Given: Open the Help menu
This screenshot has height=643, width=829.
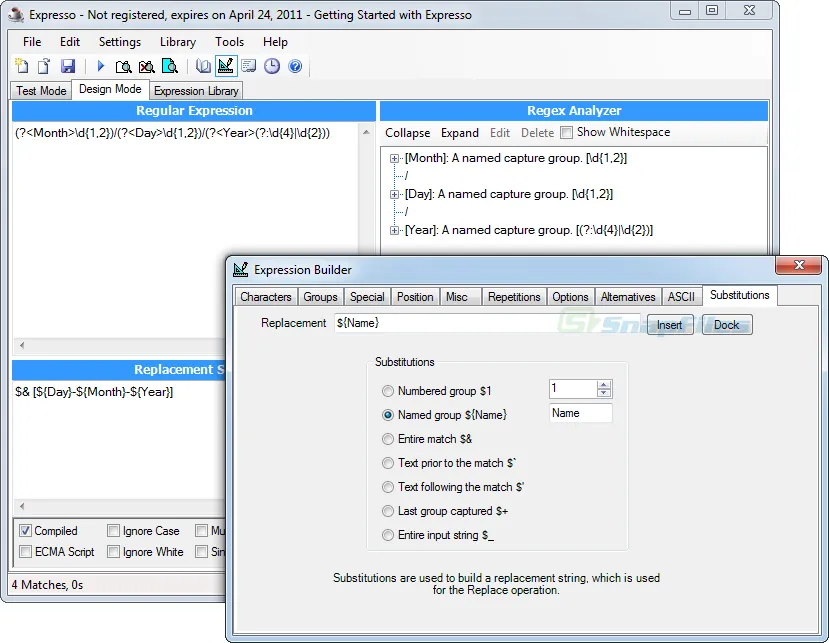Looking at the screenshot, I should pyautogui.click(x=275, y=42).
